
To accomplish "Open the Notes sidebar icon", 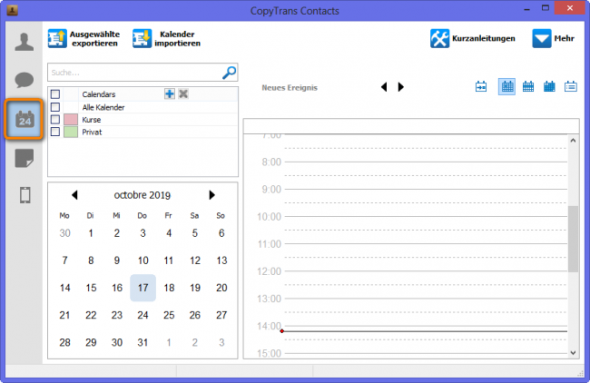I will [x=24, y=158].
